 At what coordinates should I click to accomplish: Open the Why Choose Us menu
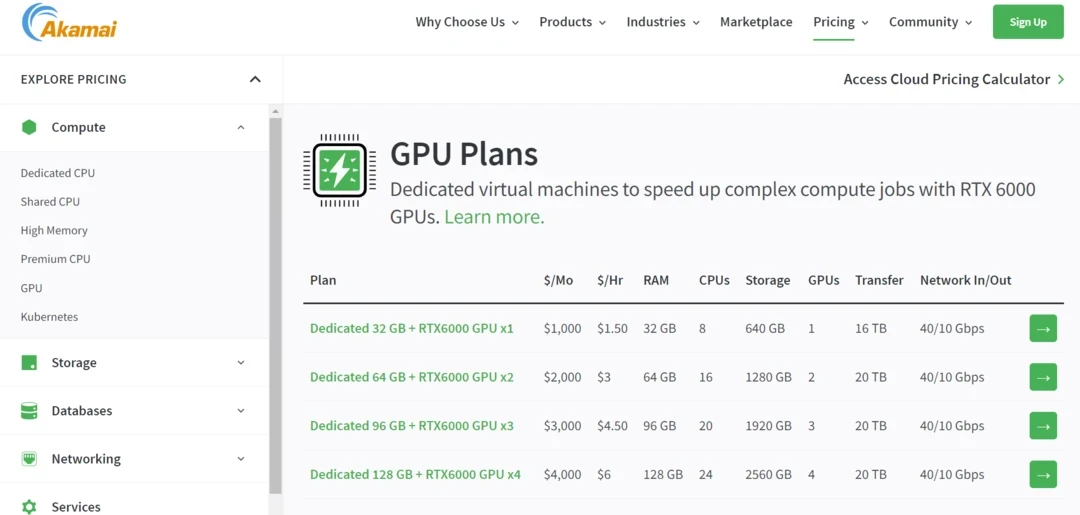pos(467,22)
